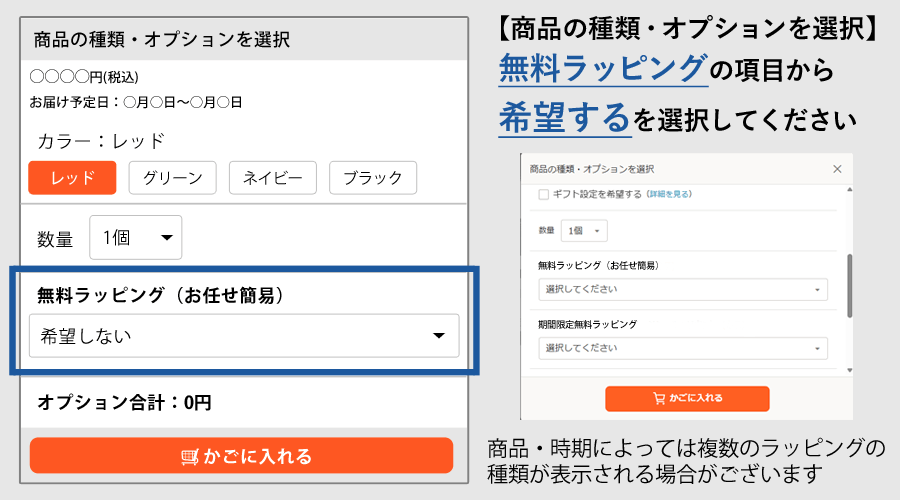The width and height of the screenshot is (900, 500).
Task: Choose the グリーン color option
Action: pos(172,178)
